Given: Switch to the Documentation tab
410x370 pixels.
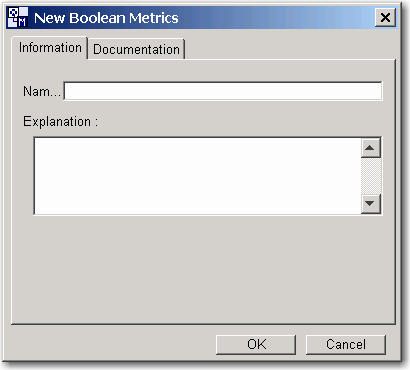Looking at the screenshot, I should [136, 49].
